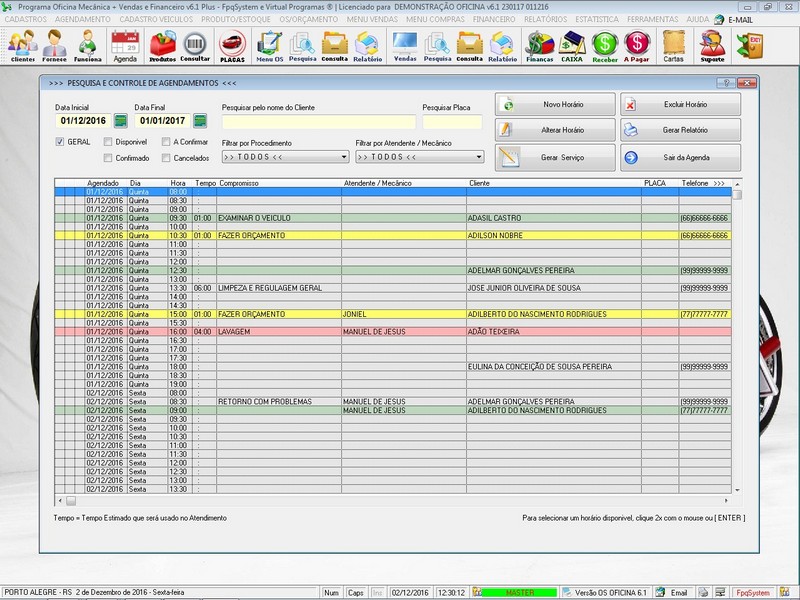Screen dimensions: 800x600
Task: Expand the Filtrar por Atendente / Mecânico dropdown
Action: pos(478,157)
